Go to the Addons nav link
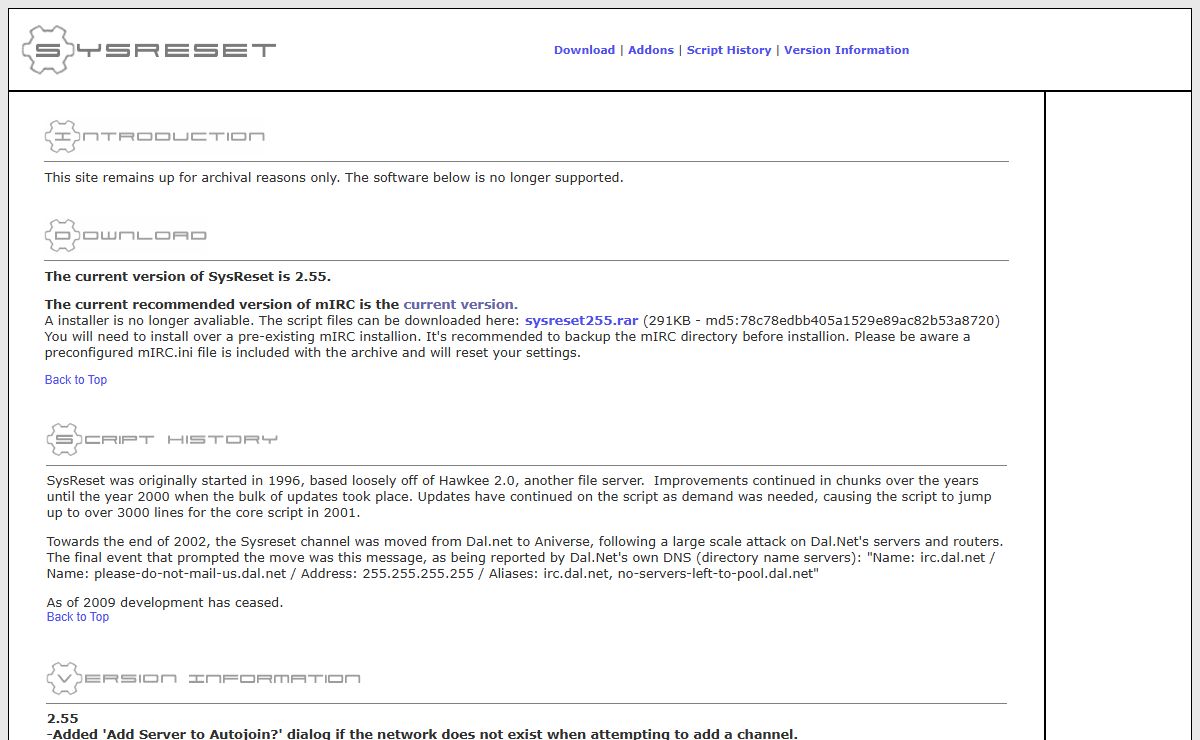 [x=651, y=50]
